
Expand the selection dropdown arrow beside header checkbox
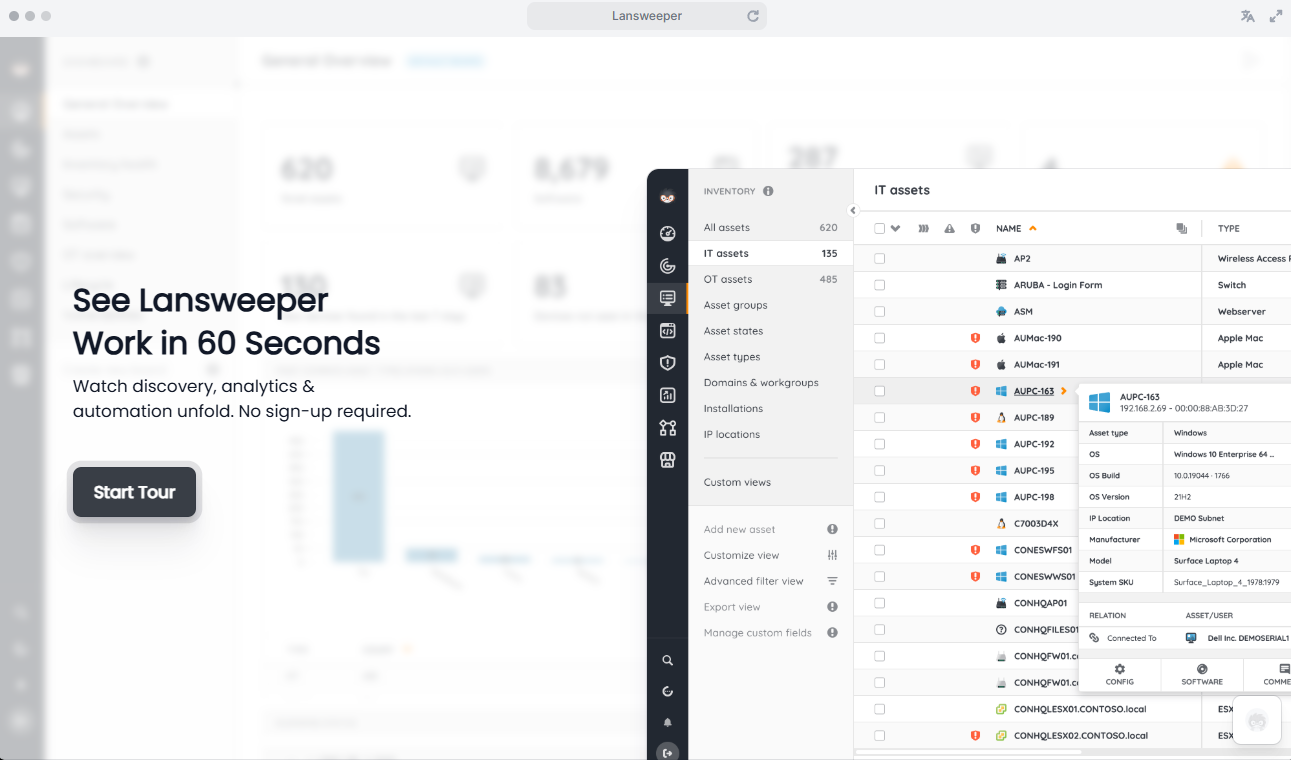(896, 228)
